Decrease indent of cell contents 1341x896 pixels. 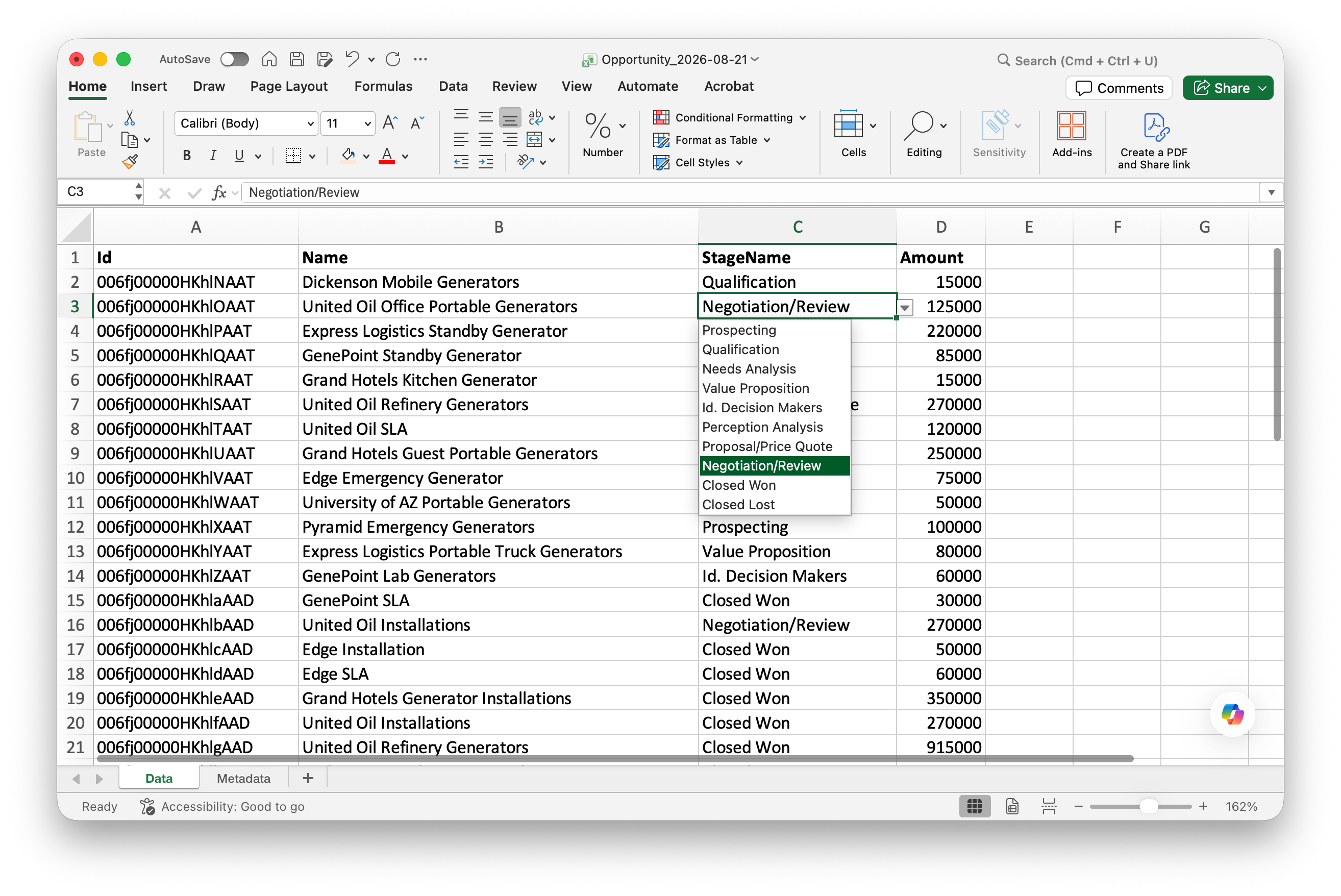[x=461, y=162]
